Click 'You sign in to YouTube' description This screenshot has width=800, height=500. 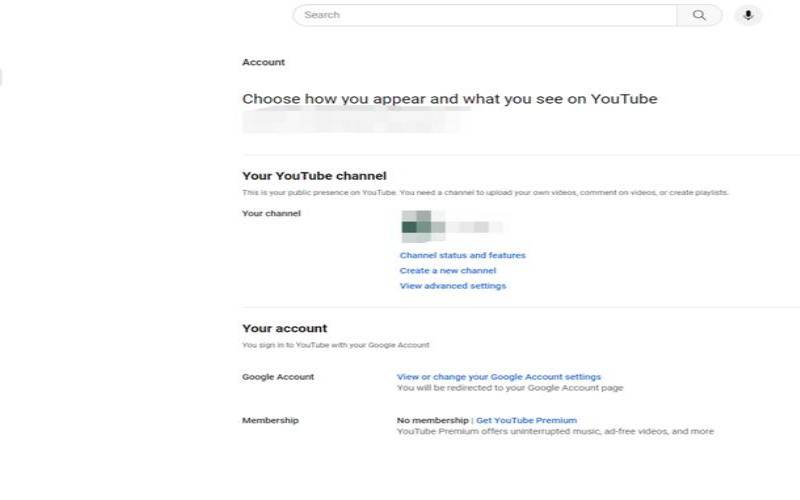coord(336,345)
